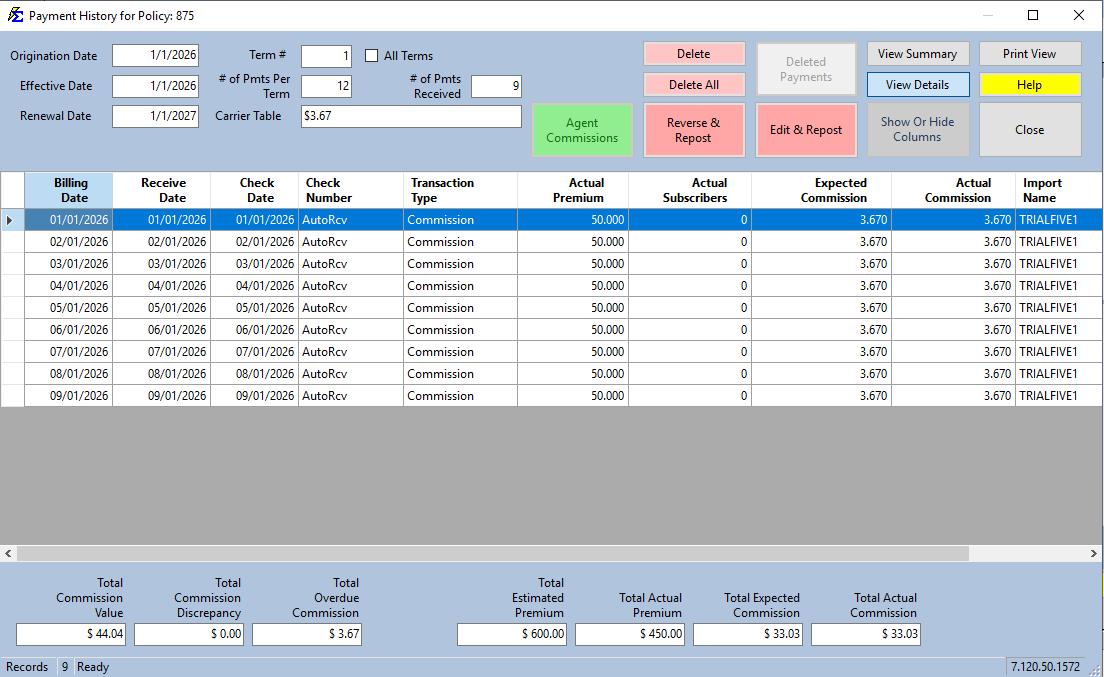This screenshot has height=677, width=1104.
Task: Select billing date 02/01/2026 cell
Action: tap(69, 241)
